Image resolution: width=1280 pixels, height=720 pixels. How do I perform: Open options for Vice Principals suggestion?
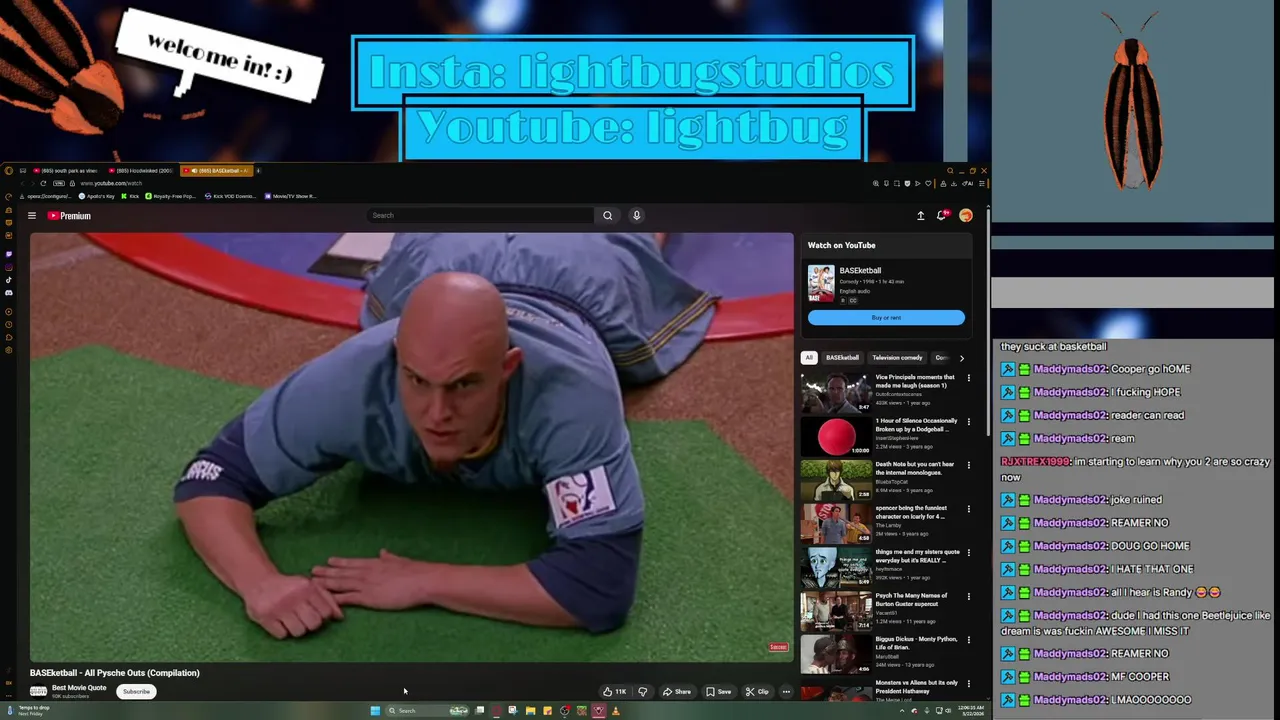(968, 378)
